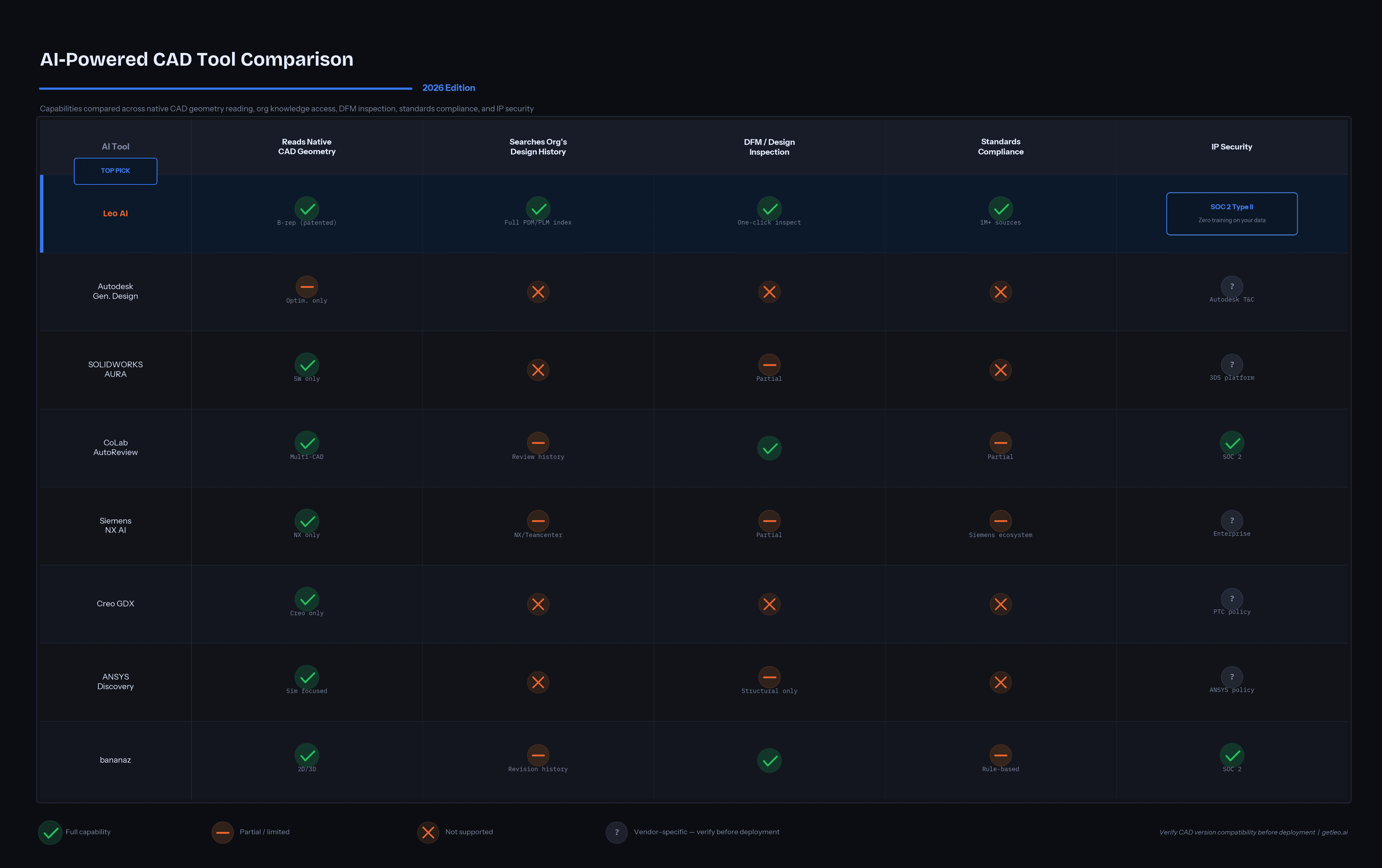Click Siemens NX AI's Enterprise question mark icon

click(1232, 521)
